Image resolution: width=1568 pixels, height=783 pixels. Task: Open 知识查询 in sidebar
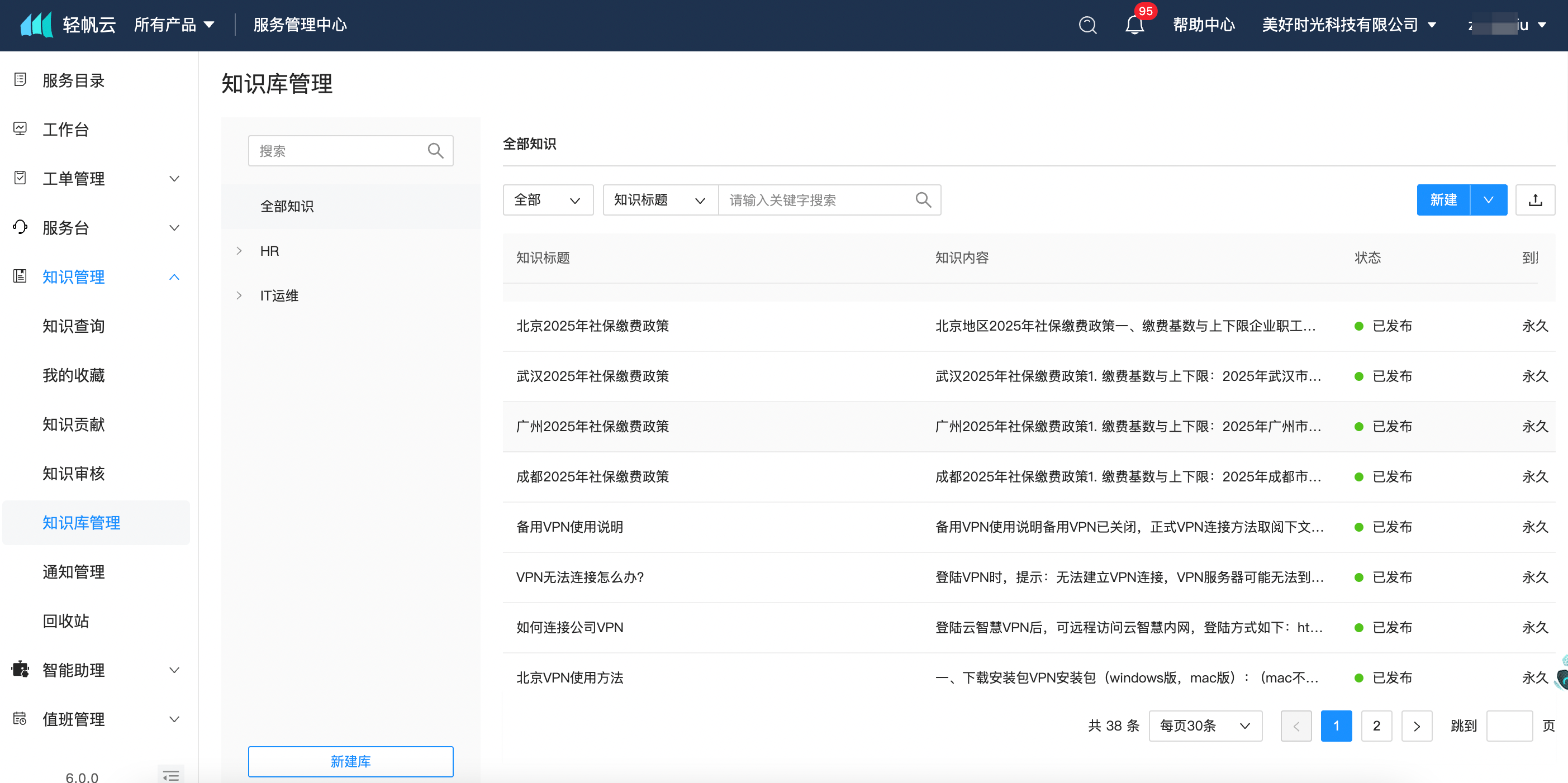74,326
